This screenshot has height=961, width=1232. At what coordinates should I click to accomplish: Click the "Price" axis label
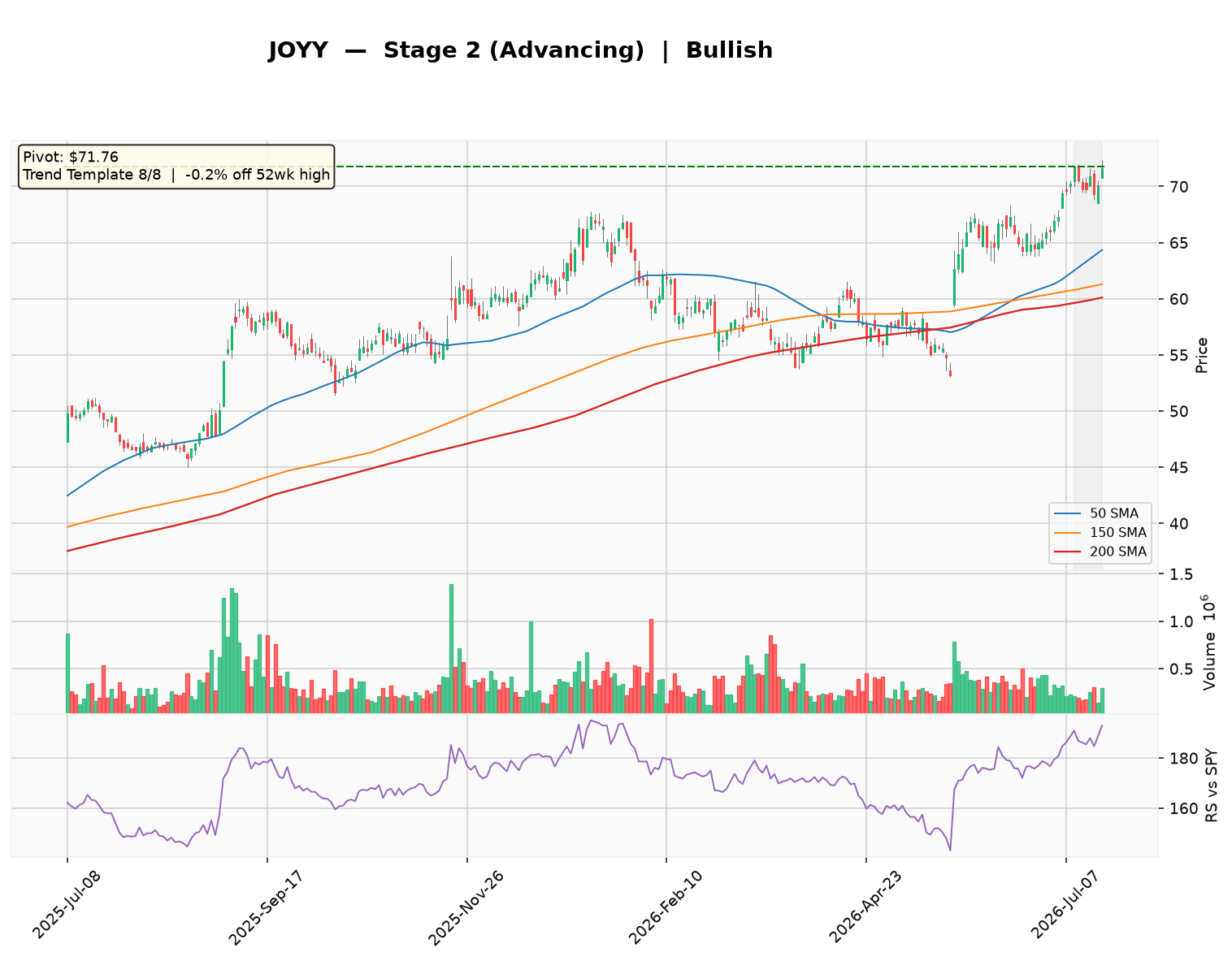click(1202, 356)
